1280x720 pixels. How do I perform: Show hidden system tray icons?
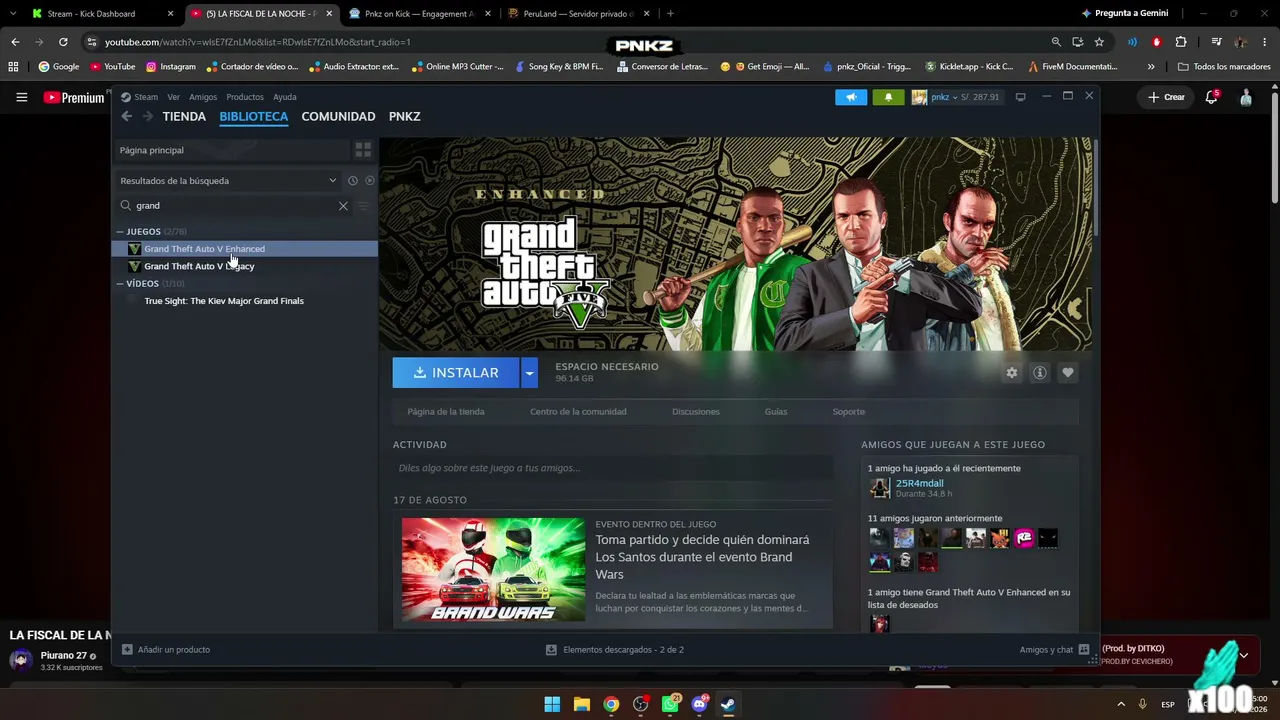1120,704
